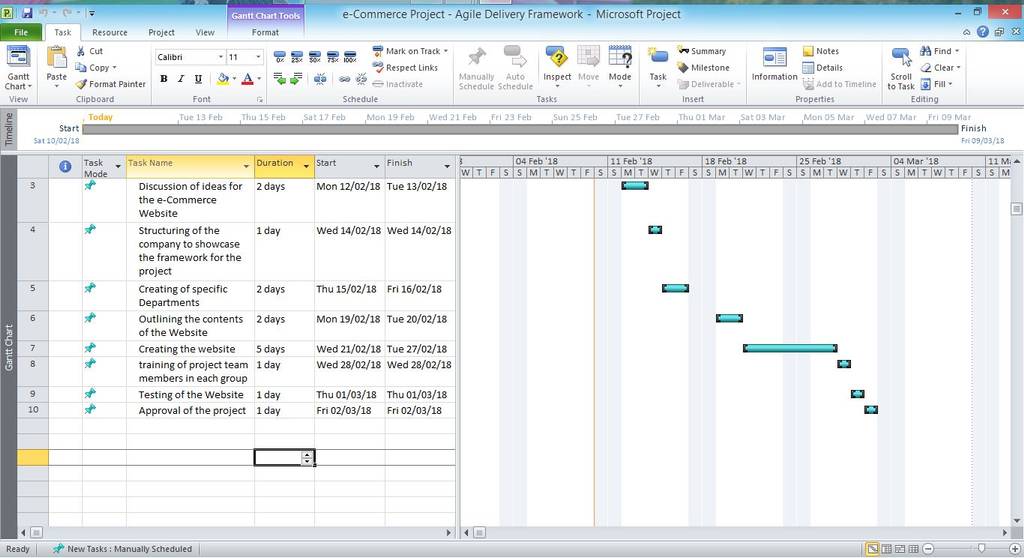The image size is (1024, 558).
Task: Open the Help question mark icon
Action: coord(983,31)
